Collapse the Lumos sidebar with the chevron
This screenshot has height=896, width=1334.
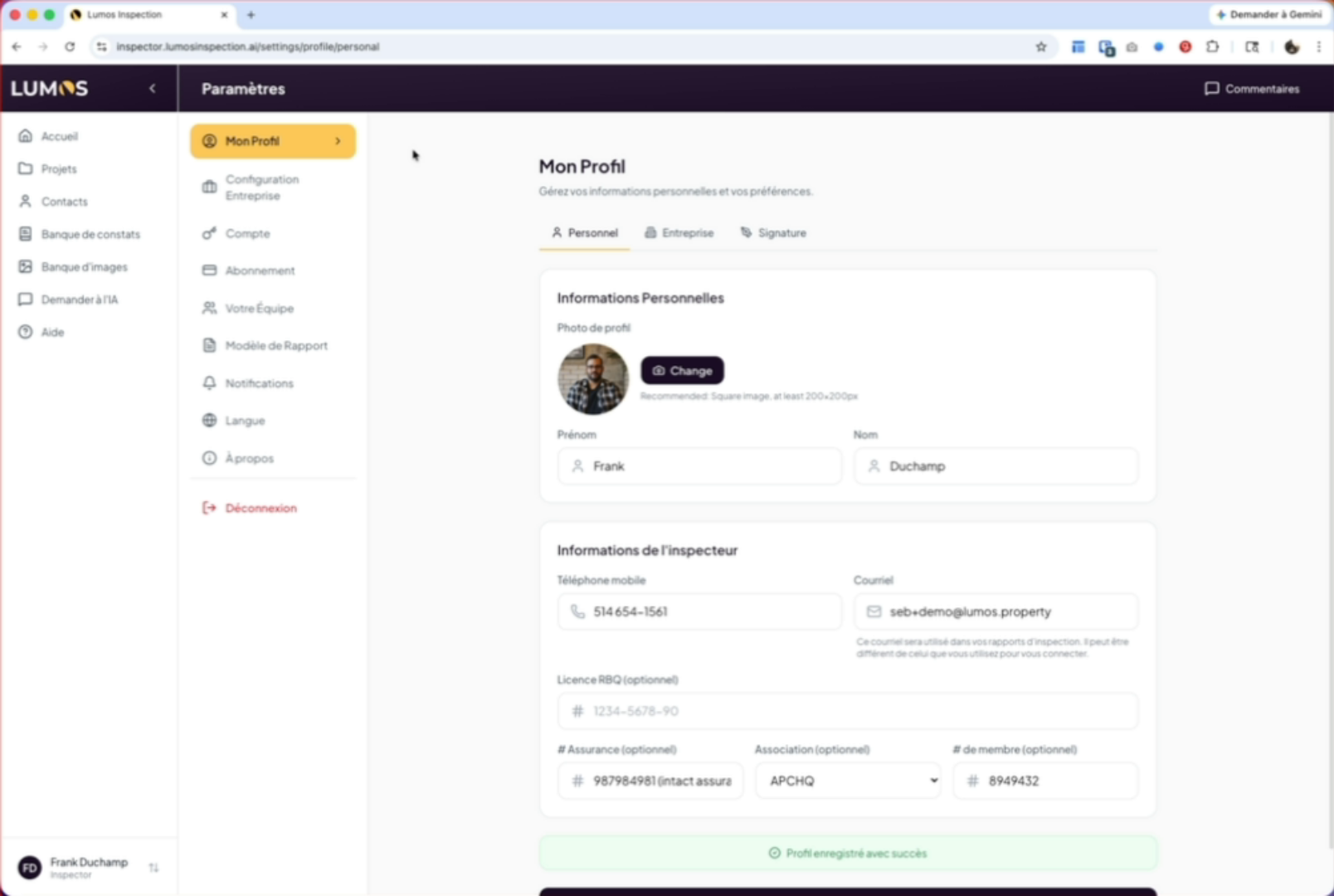tap(153, 88)
